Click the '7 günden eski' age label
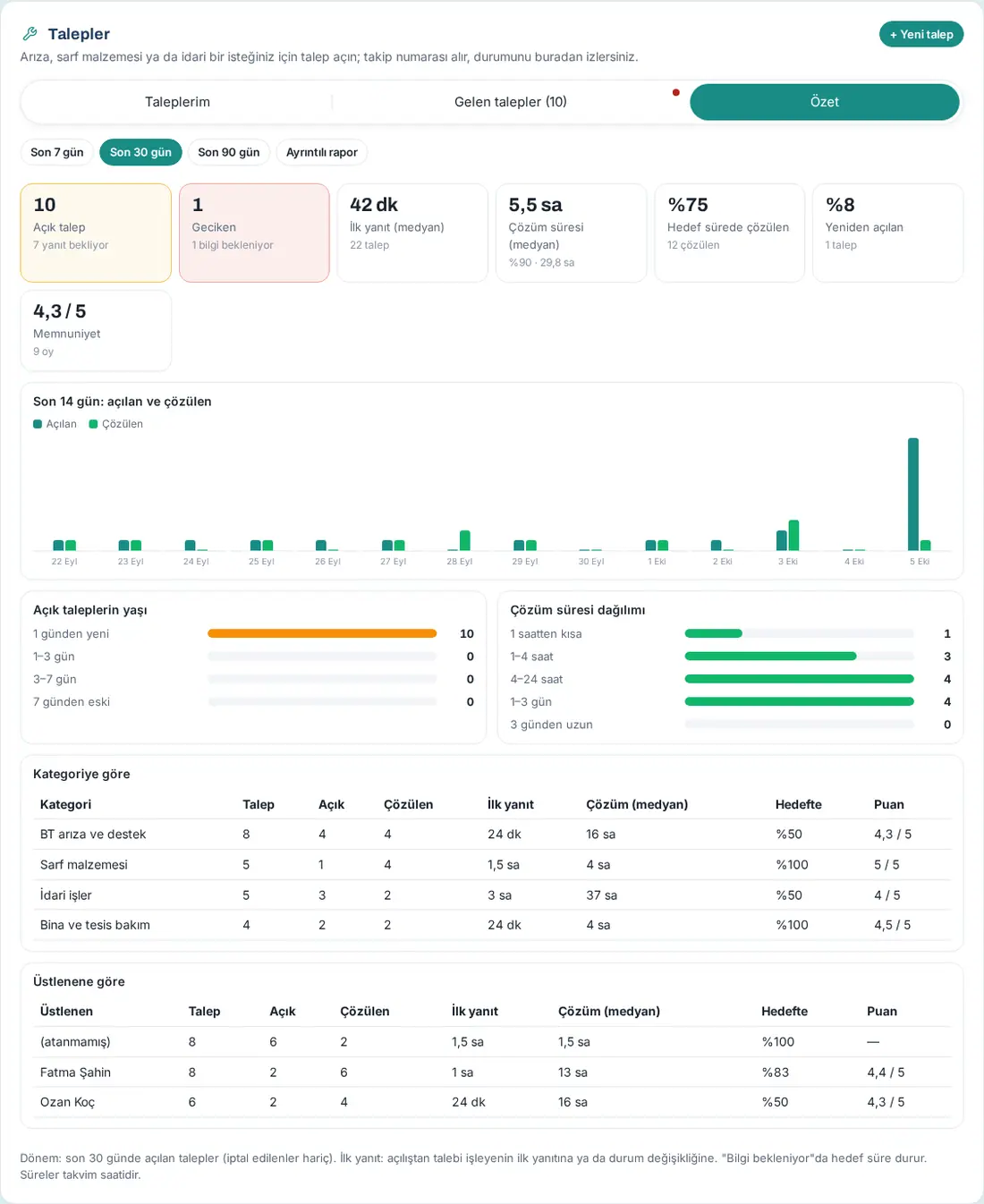The width and height of the screenshot is (984, 1204). tap(72, 702)
